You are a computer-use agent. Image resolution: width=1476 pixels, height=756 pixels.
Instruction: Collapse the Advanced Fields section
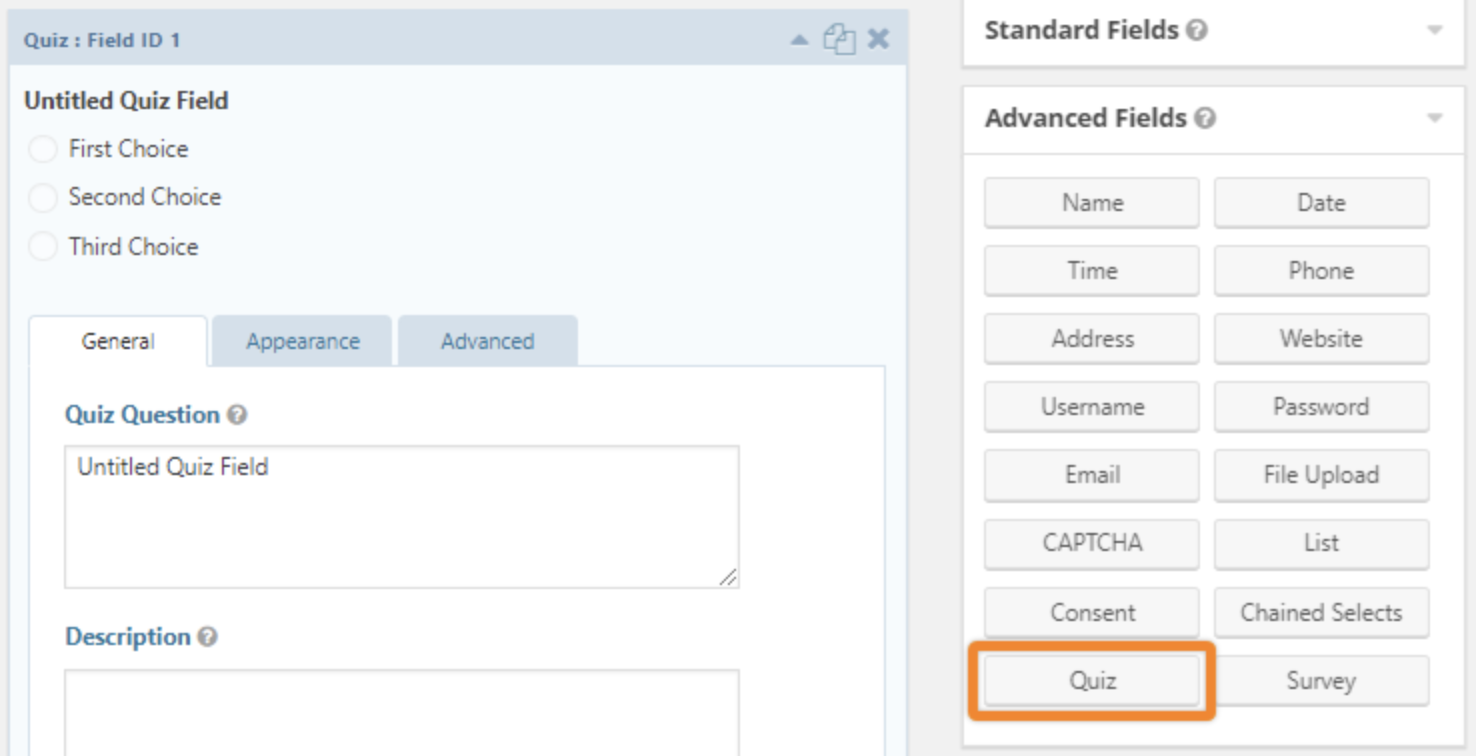1437,118
